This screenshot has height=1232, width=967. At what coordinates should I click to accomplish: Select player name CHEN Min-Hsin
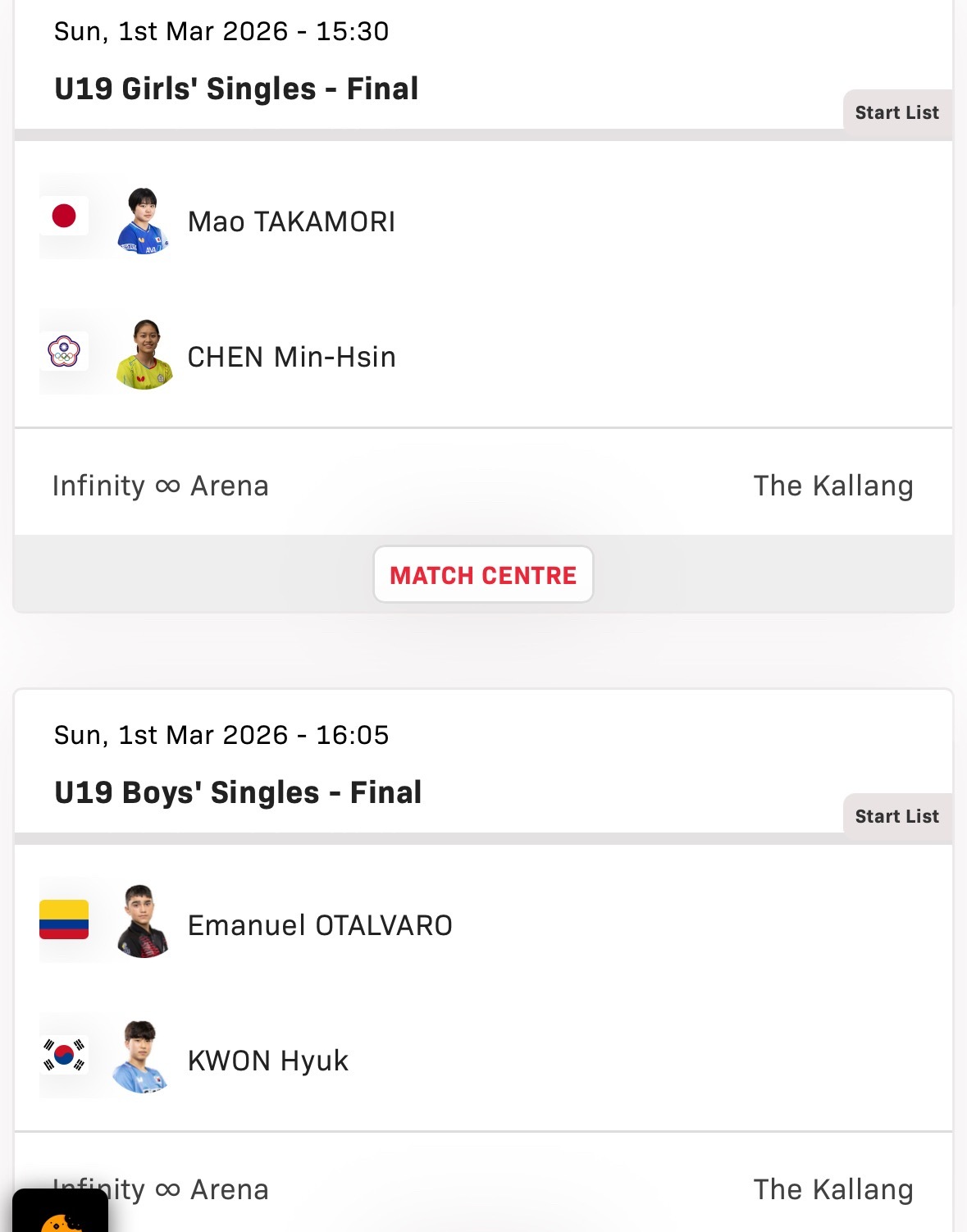(x=291, y=357)
